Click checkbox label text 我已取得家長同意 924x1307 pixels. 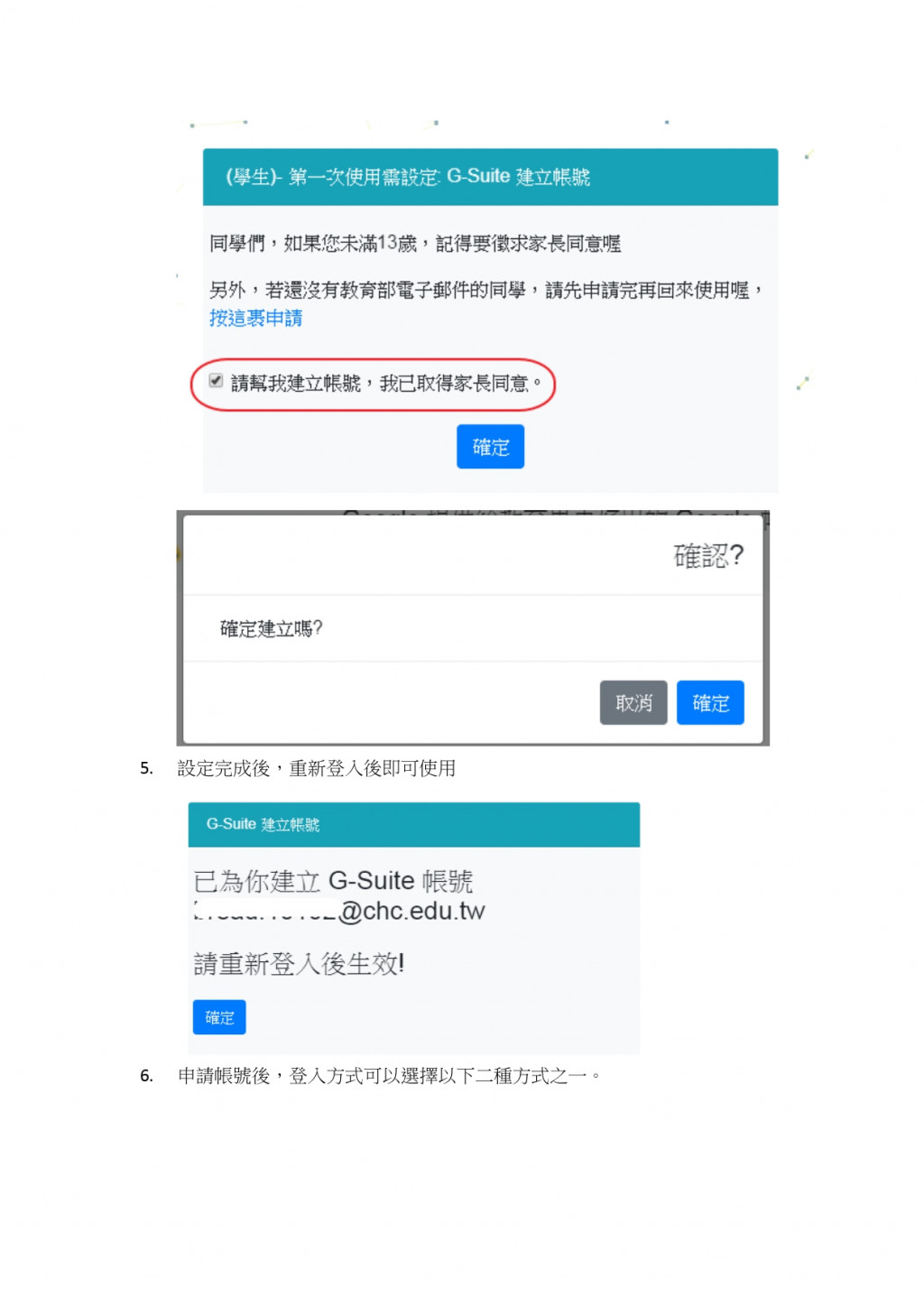[x=454, y=384]
